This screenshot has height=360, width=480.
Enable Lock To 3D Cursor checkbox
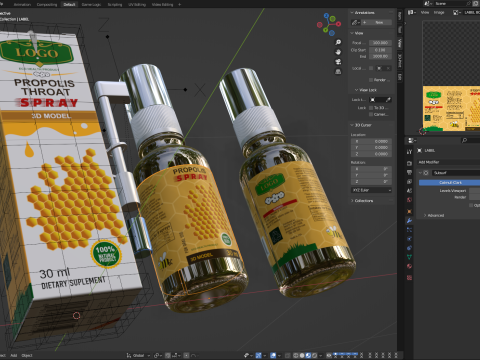coord(371,108)
